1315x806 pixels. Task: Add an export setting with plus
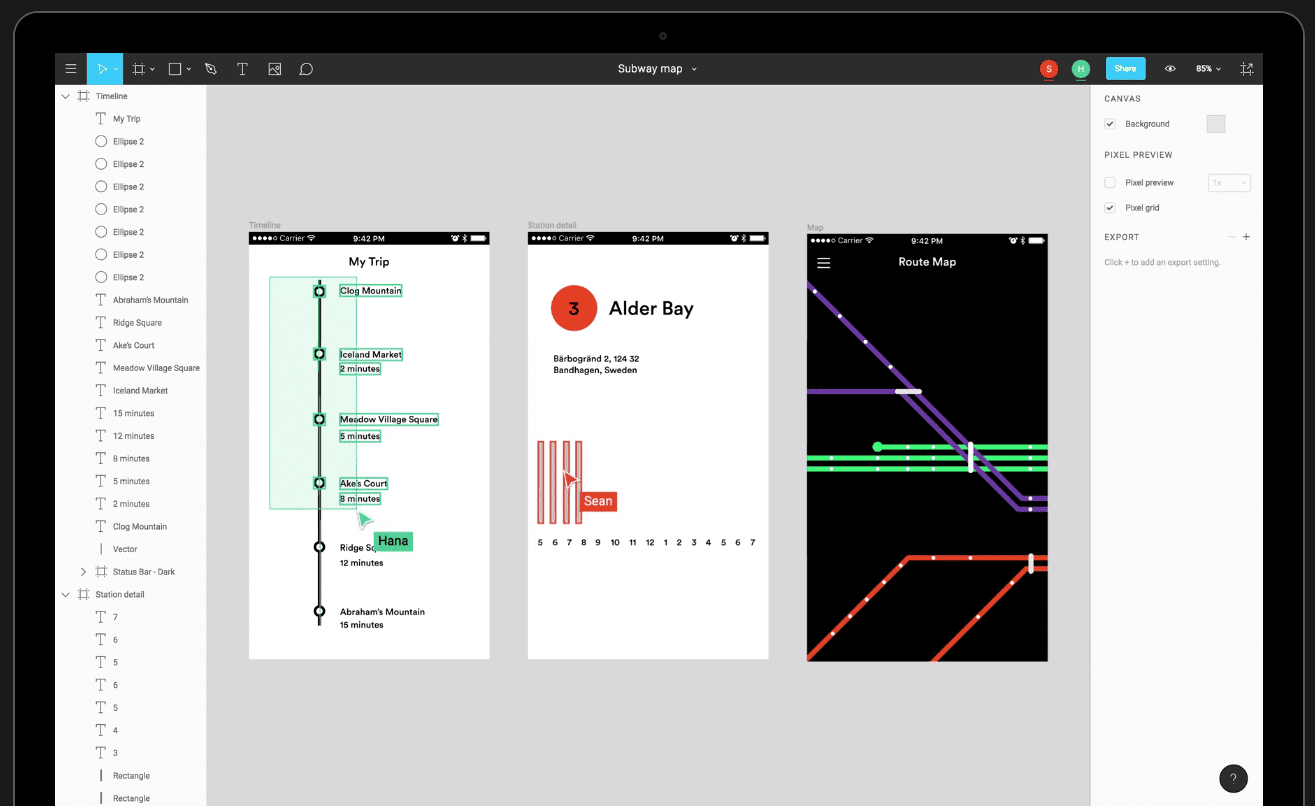(x=1246, y=237)
